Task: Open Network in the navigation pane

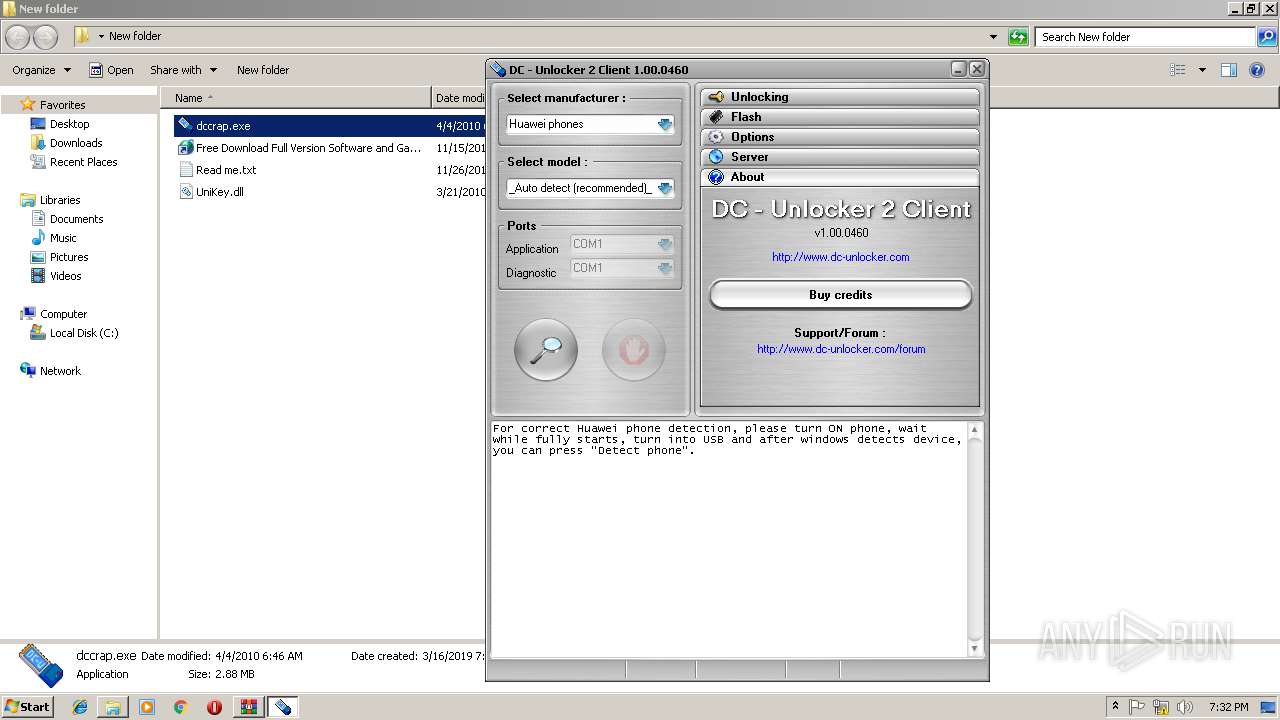Action: pos(60,371)
